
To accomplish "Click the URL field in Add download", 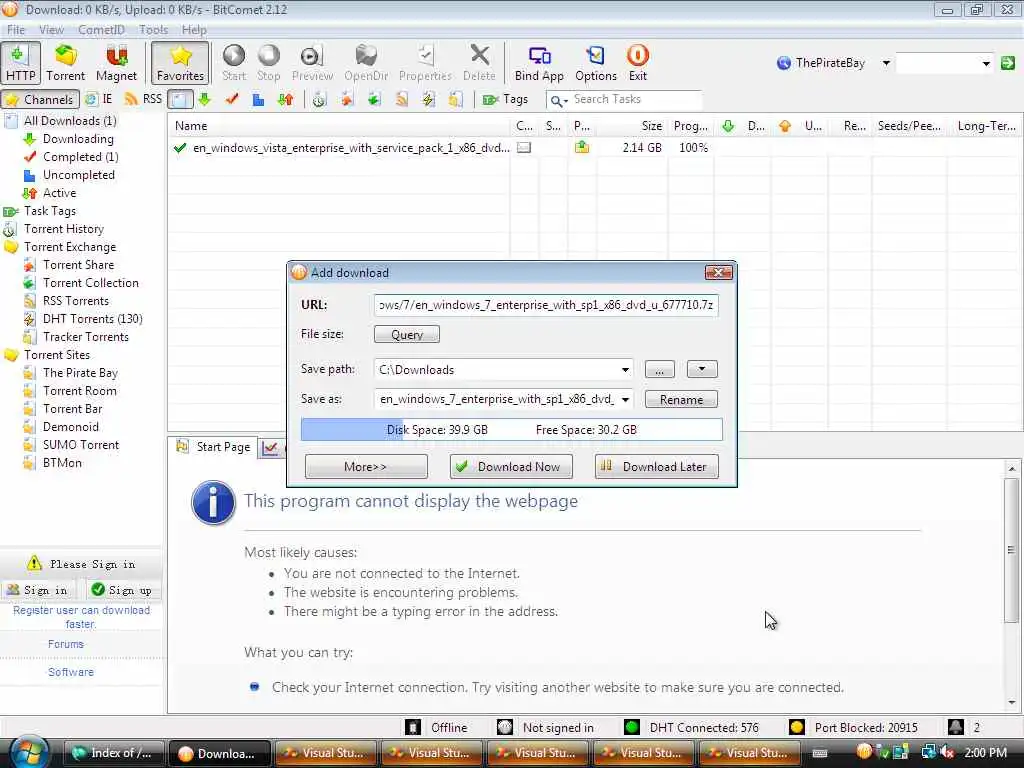I will pyautogui.click(x=546, y=305).
